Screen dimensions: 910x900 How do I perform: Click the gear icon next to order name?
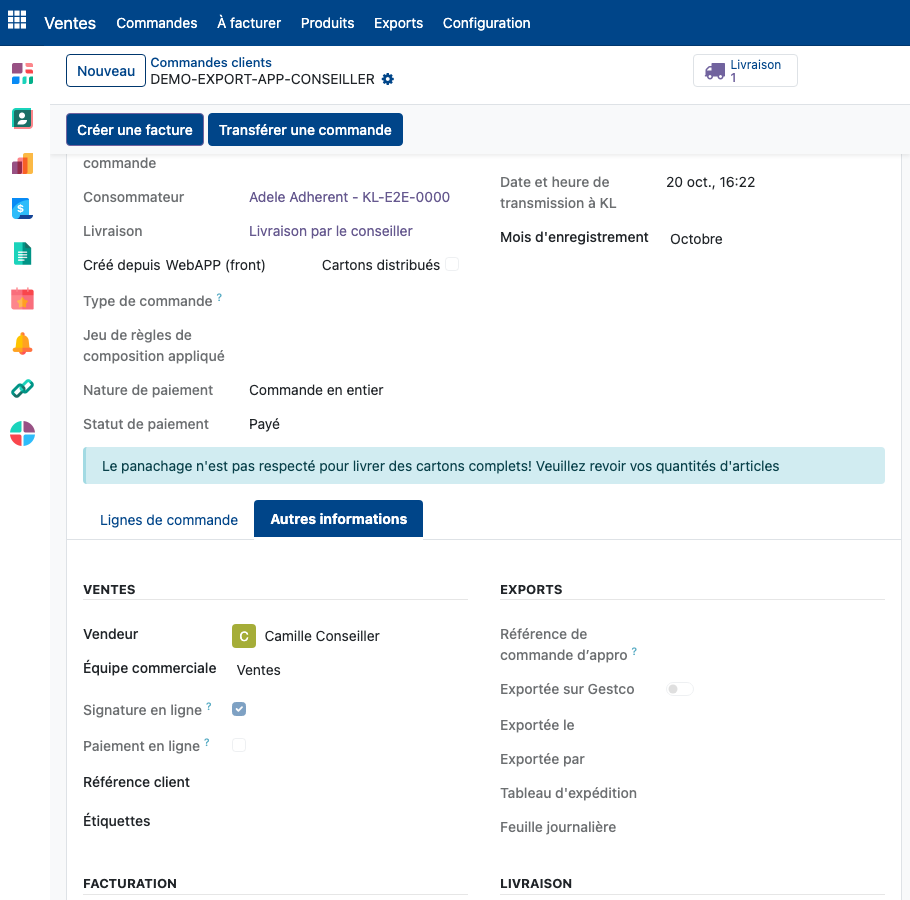tap(388, 79)
